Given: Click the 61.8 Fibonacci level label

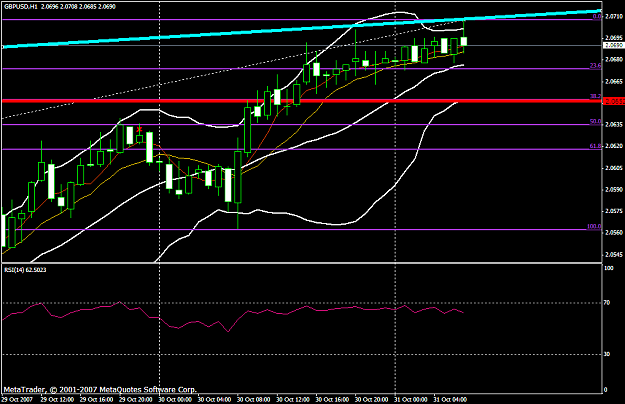Looking at the screenshot, I should click(x=596, y=146).
